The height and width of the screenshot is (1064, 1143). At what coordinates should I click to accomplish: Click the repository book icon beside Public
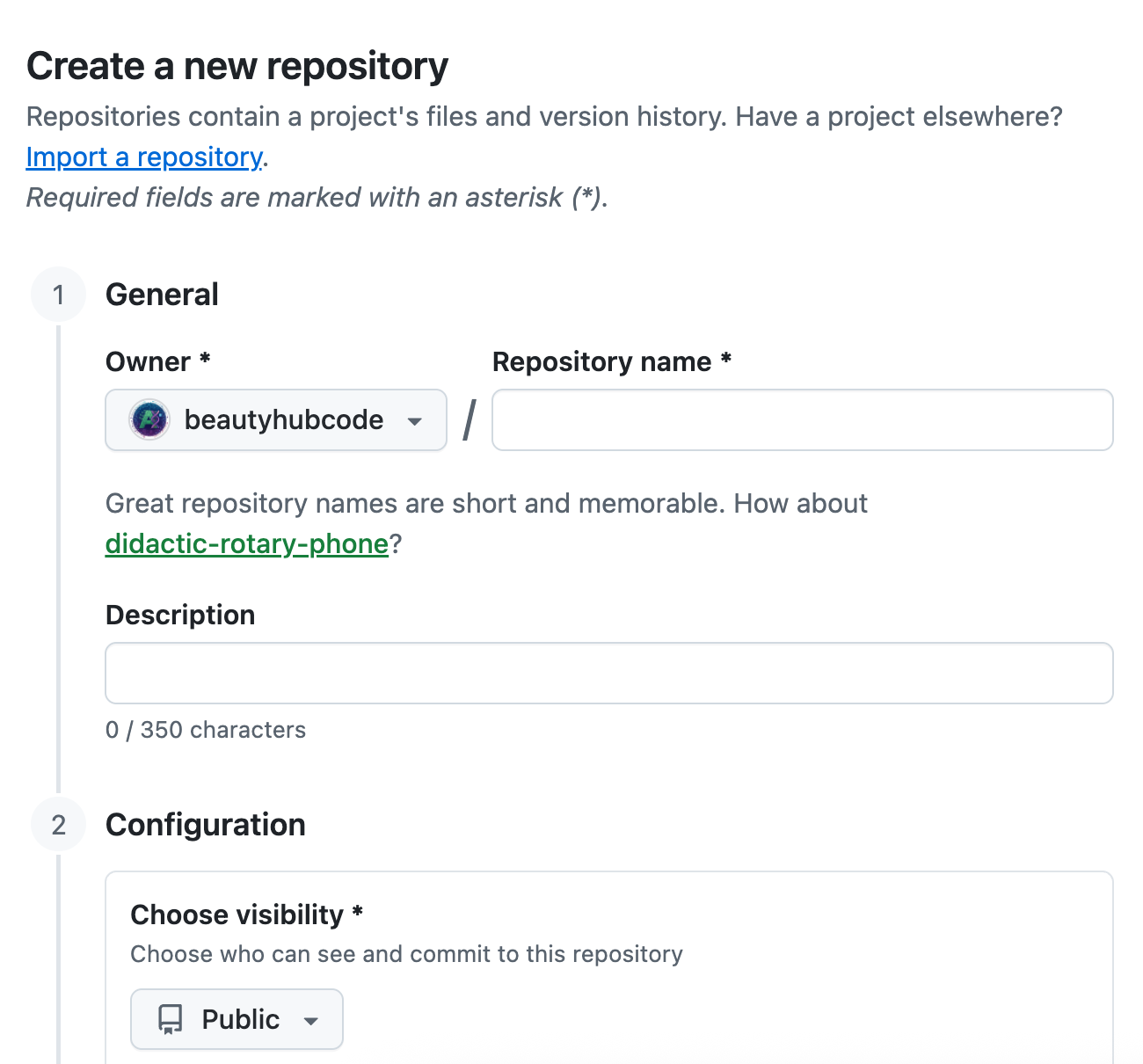click(x=170, y=1019)
